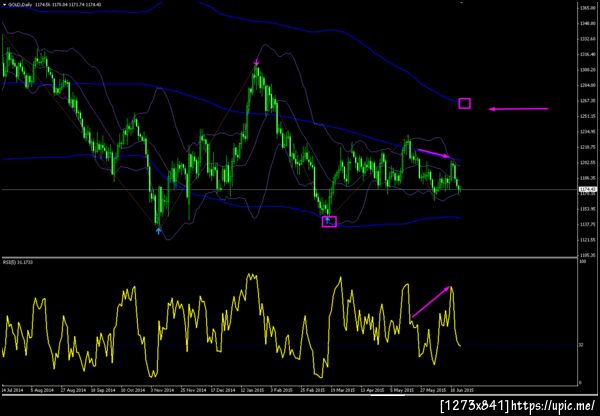Click the '10 Jun 2015' date label
Screen dimensions: 600x416
(x=462, y=390)
